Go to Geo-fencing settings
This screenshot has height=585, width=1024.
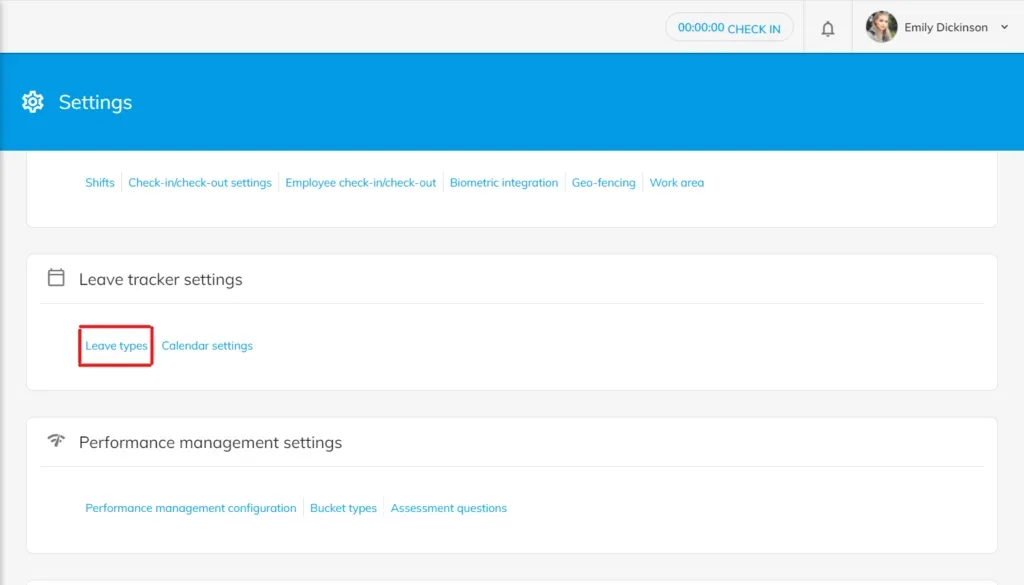[603, 183]
